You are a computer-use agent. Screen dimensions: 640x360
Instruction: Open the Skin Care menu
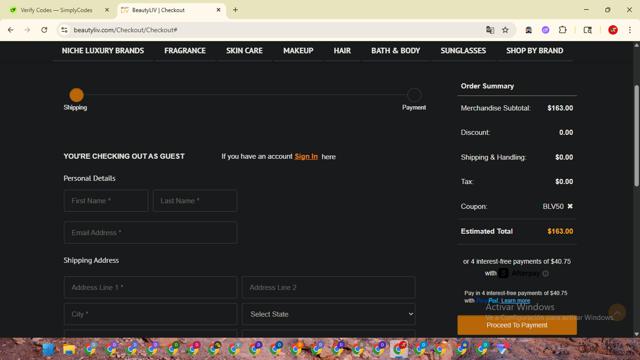coord(244,51)
